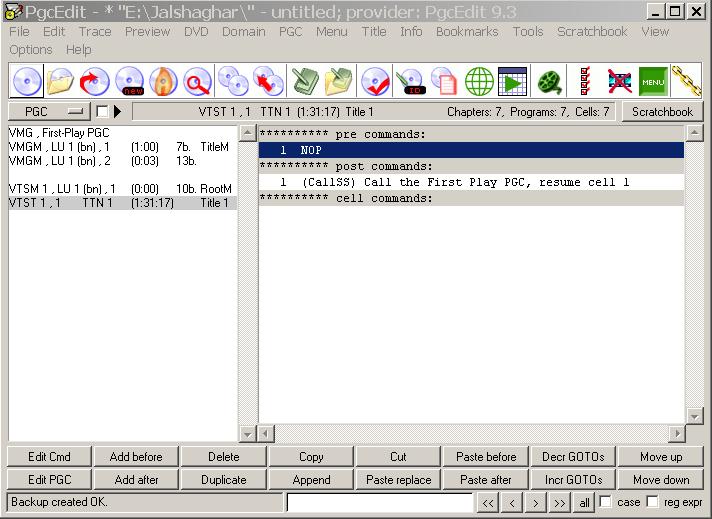Click the search input field
The image size is (712, 519).
click(x=380, y=502)
